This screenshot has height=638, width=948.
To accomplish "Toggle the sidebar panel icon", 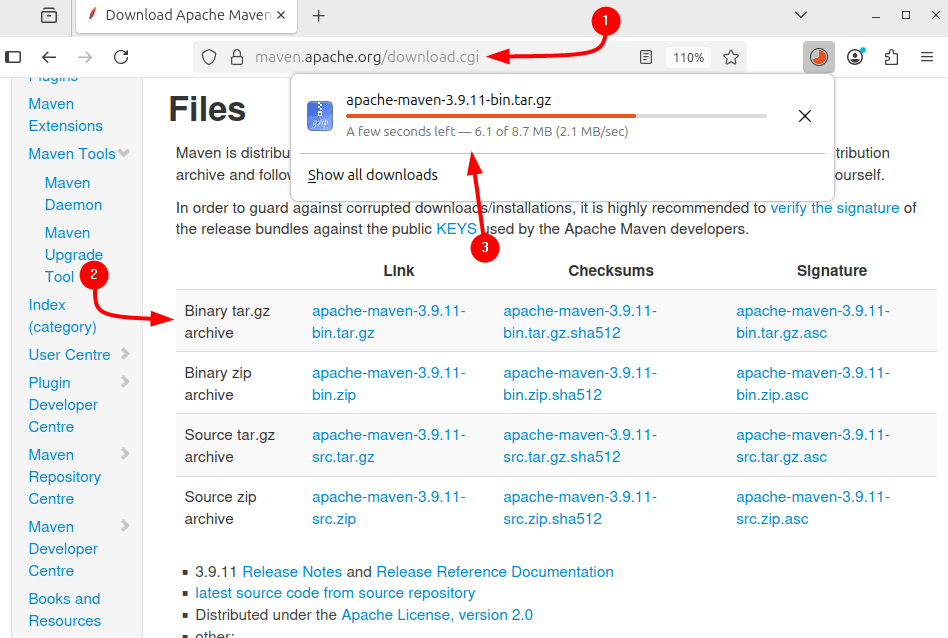I will [13, 57].
